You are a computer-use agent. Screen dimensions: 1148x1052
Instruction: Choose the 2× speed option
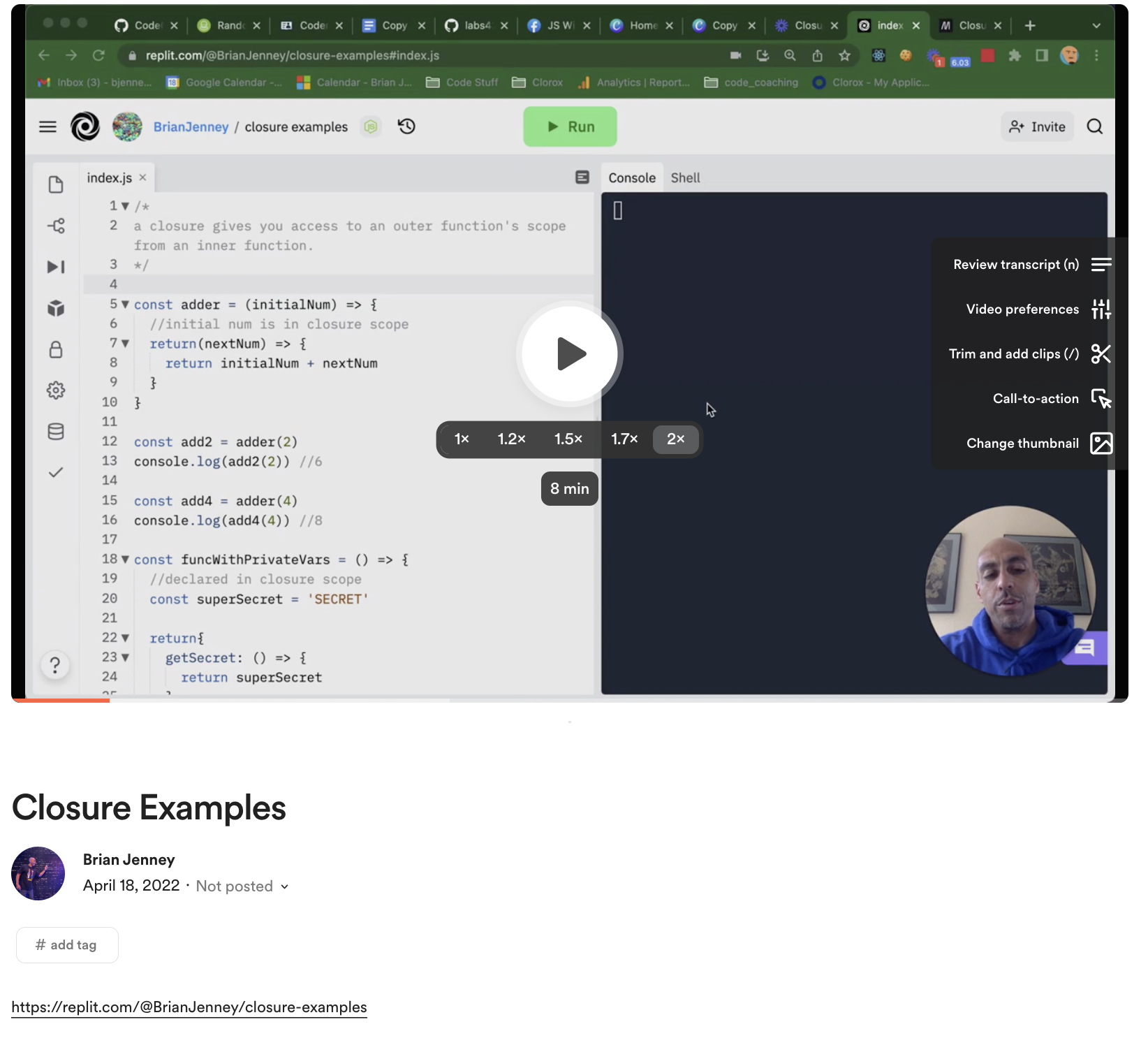tap(675, 439)
